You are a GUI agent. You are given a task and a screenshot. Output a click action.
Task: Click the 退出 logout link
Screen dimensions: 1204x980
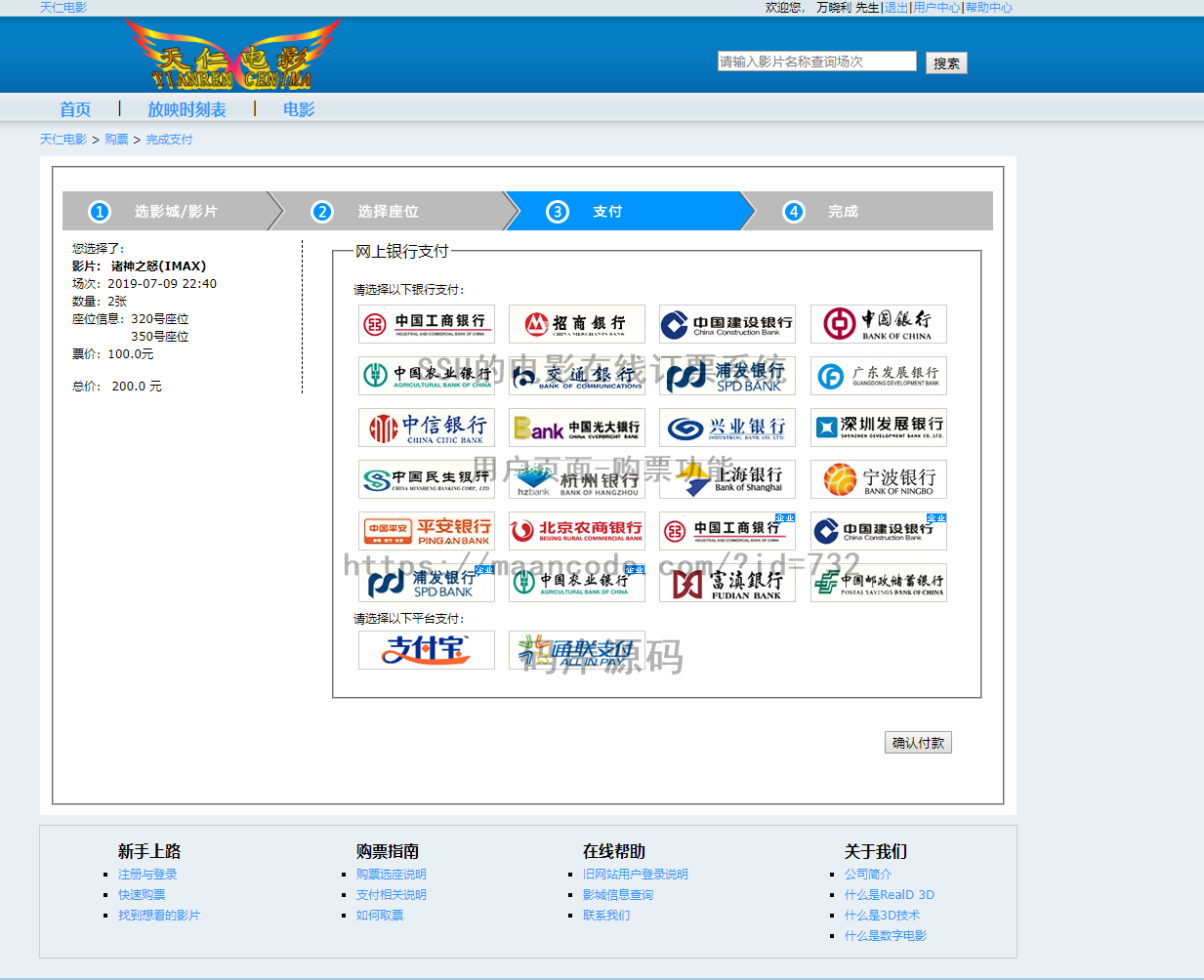896,7
